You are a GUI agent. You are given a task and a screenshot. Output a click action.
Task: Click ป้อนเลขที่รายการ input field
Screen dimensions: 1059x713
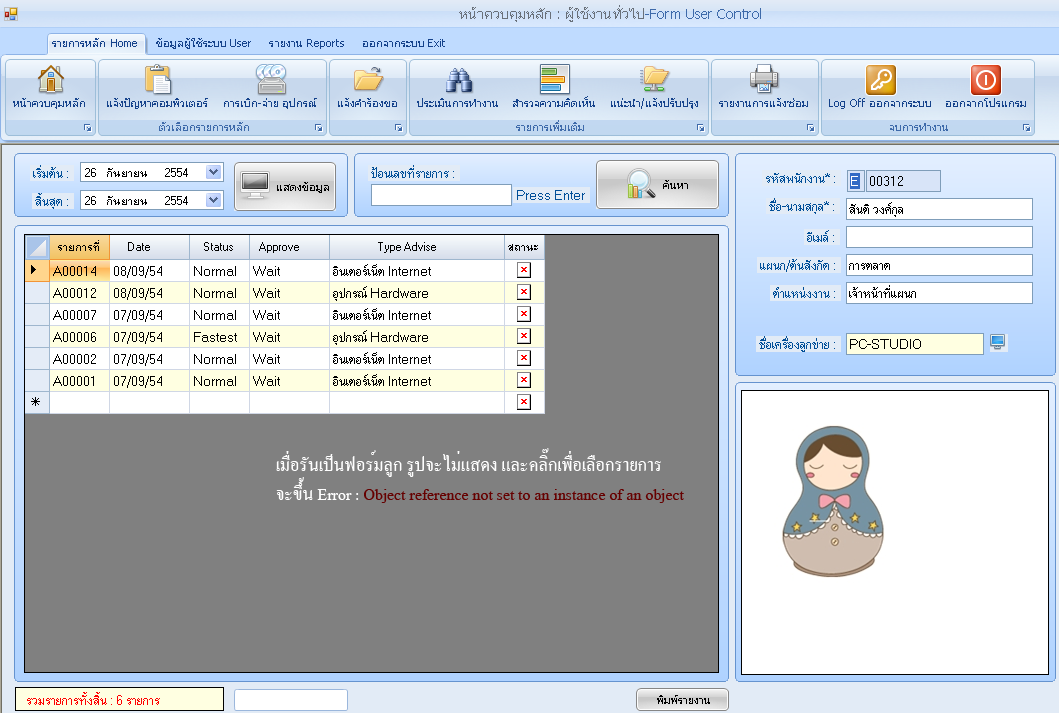click(x=441, y=195)
